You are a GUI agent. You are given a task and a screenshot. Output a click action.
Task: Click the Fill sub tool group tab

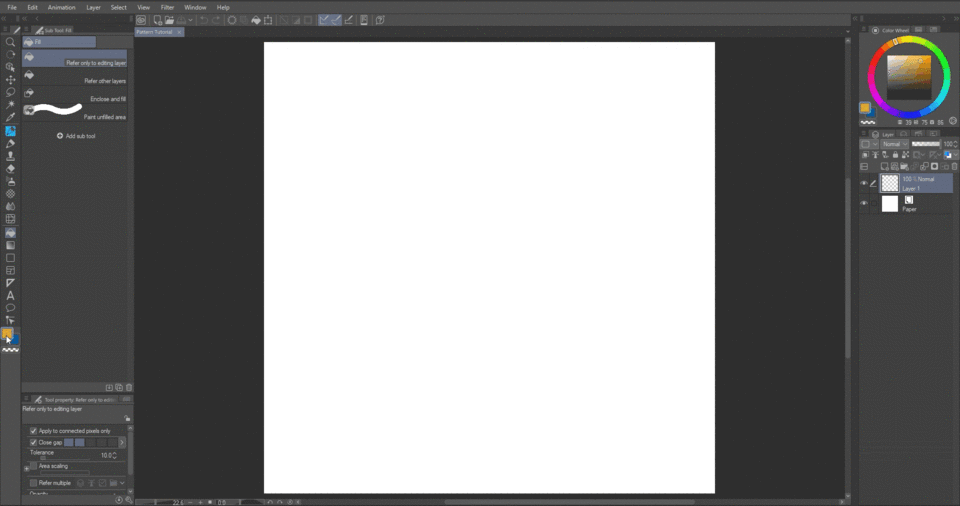pyautogui.click(x=59, y=42)
